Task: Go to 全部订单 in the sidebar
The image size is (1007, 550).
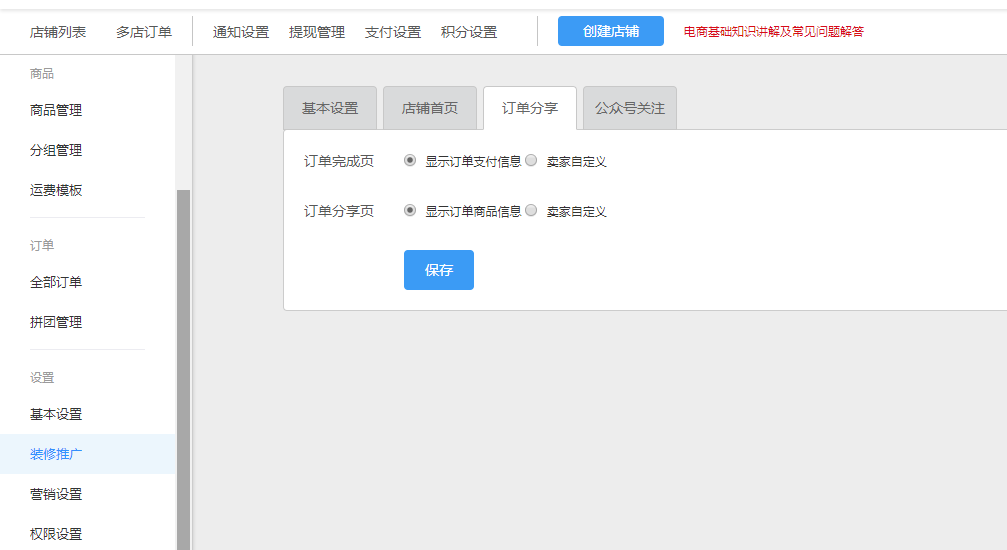Action: coord(56,282)
